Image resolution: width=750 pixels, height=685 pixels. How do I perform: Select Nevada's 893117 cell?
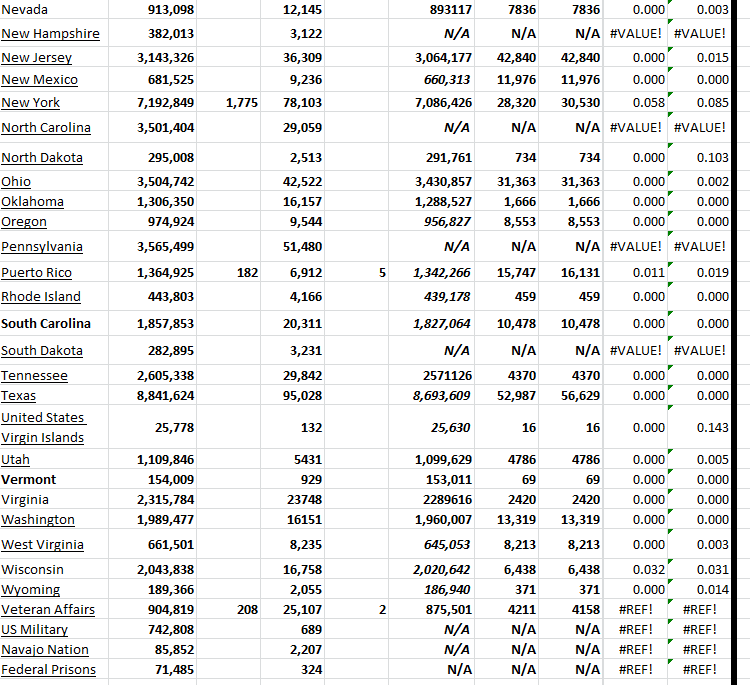[432, 10]
